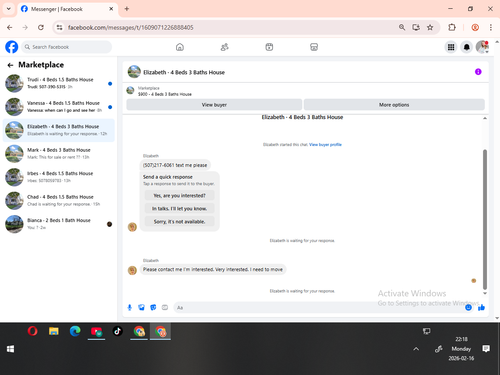Click the message 'Please contact me I'm interested'
The width and height of the screenshot is (500, 375).
click(213, 269)
